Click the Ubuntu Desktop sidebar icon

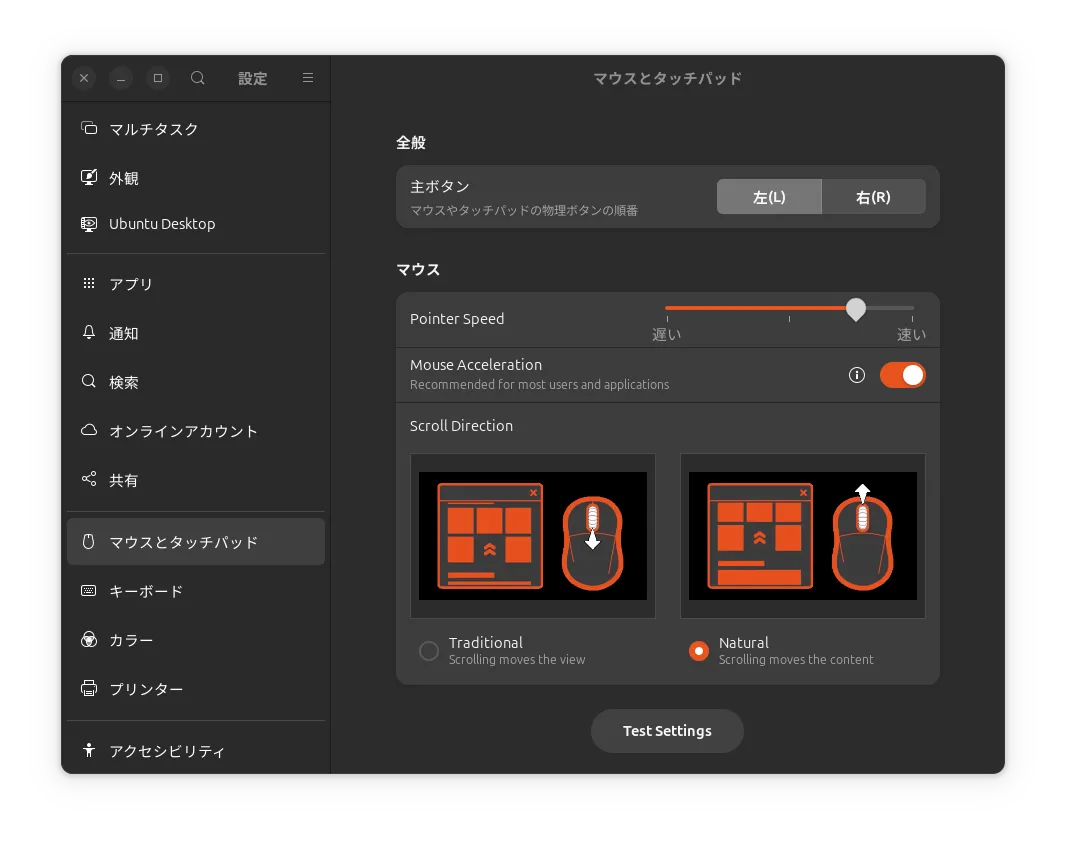(x=89, y=224)
